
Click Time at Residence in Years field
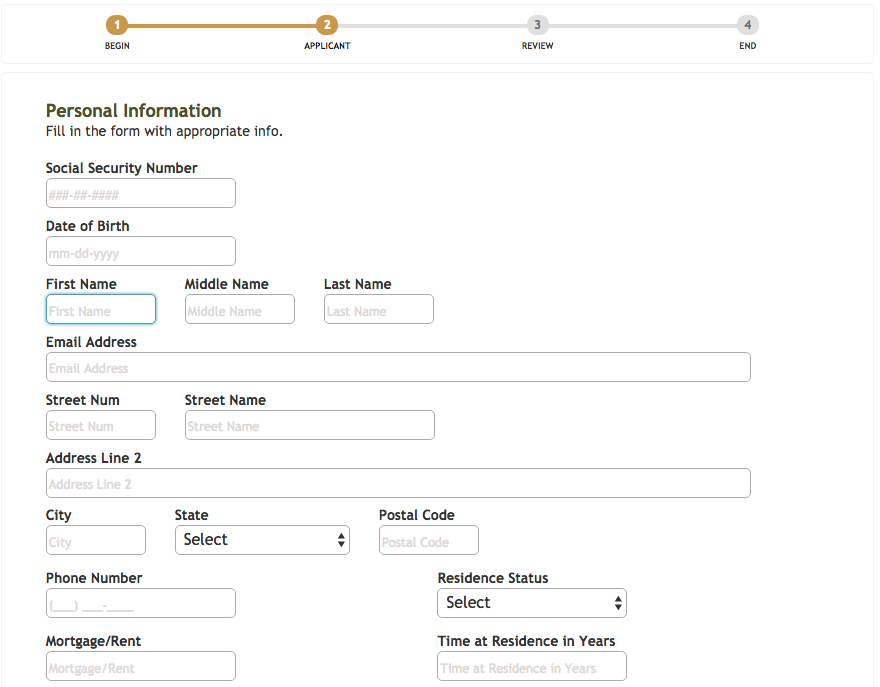[531, 666]
